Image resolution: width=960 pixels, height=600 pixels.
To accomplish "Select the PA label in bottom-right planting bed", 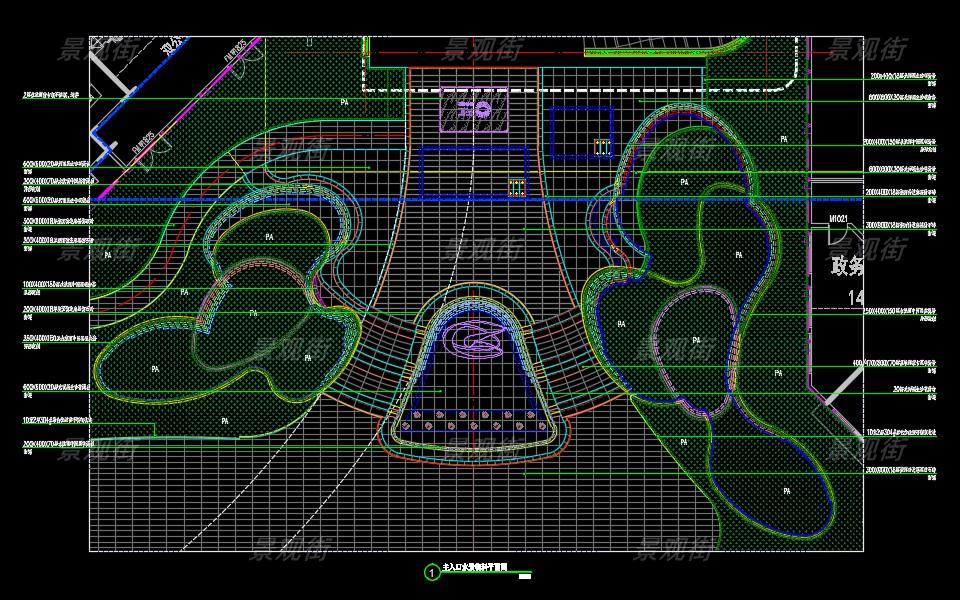I will coord(787,491).
